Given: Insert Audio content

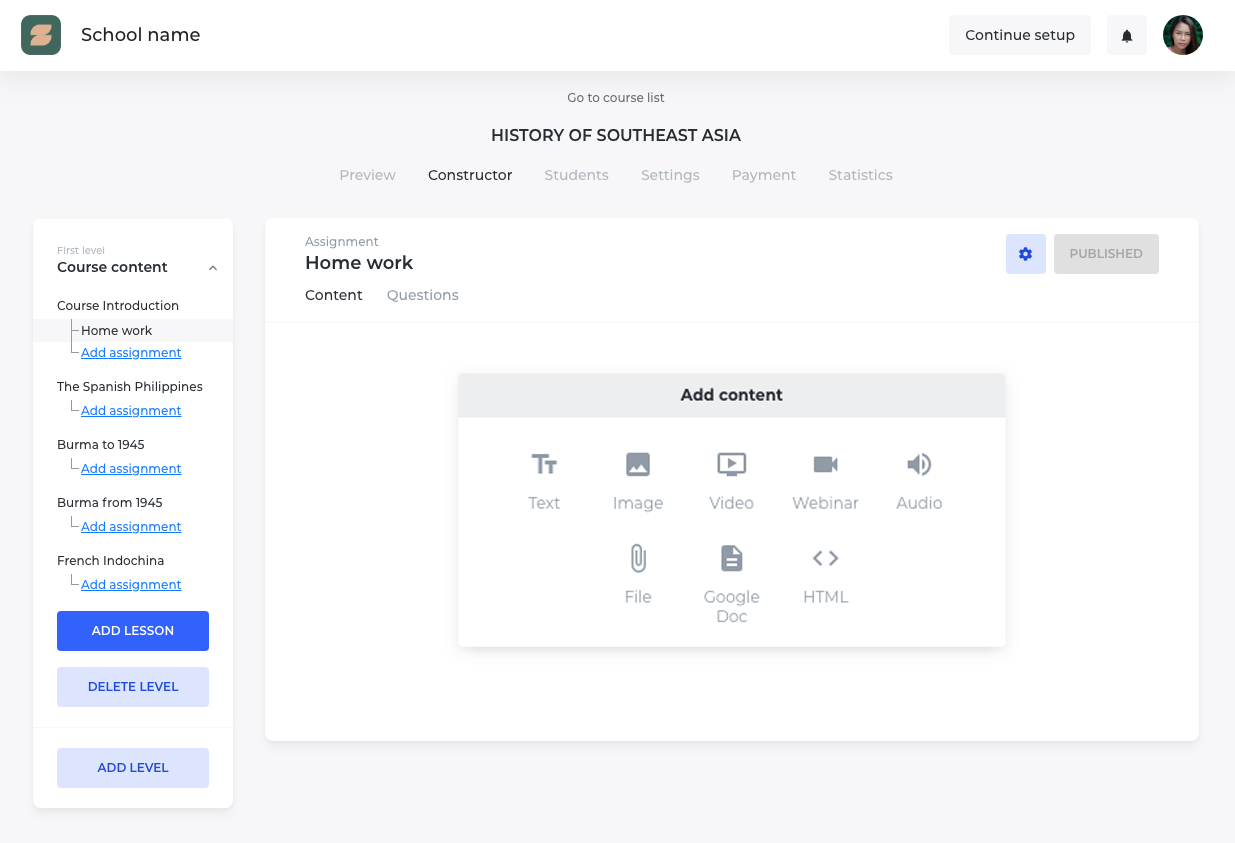Looking at the screenshot, I should pyautogui.click(x=918, y=480).
